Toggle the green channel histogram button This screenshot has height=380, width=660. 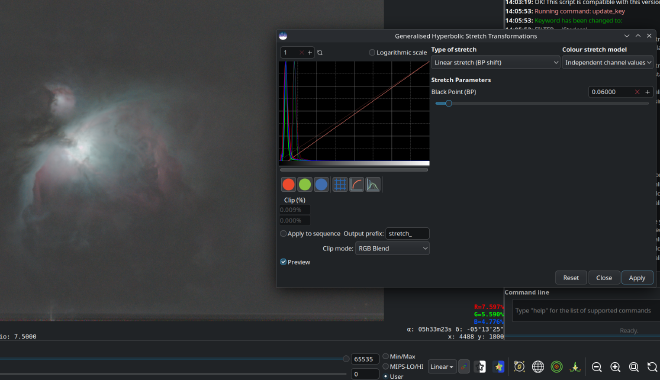[x=305, y=184]
